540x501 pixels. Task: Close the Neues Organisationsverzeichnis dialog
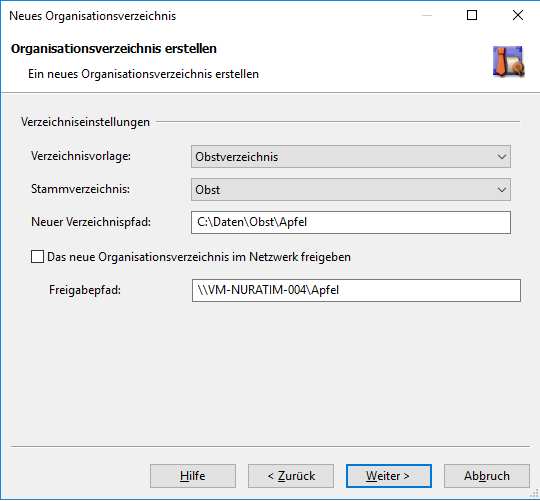point(518,15)
